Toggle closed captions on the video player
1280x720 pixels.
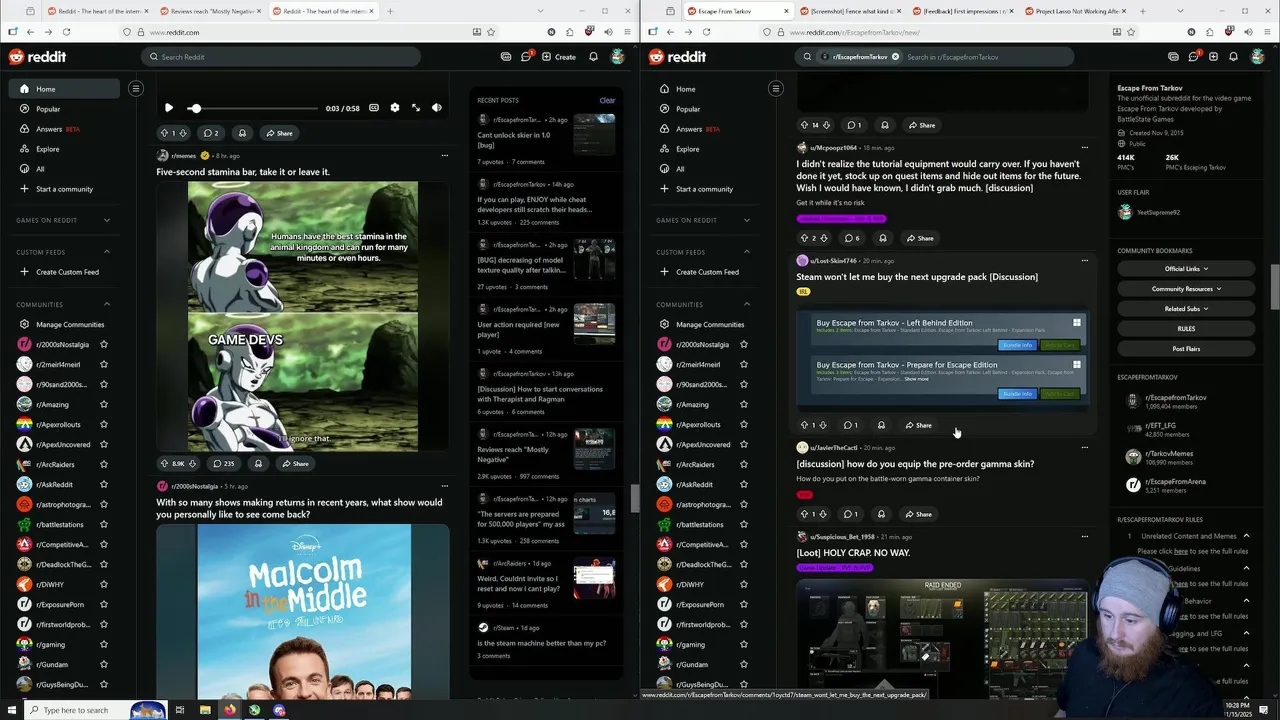374,108
